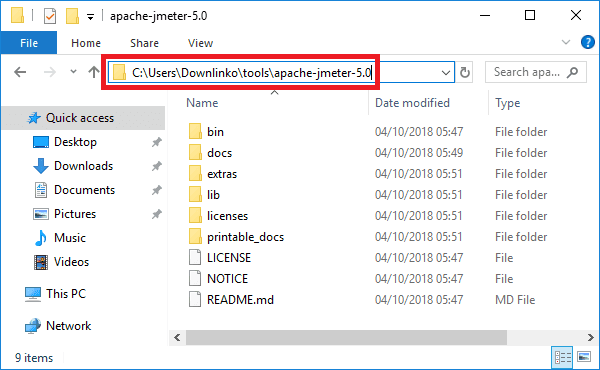Select the extras folder icon
600x370 pixels.
coord(195,173)
